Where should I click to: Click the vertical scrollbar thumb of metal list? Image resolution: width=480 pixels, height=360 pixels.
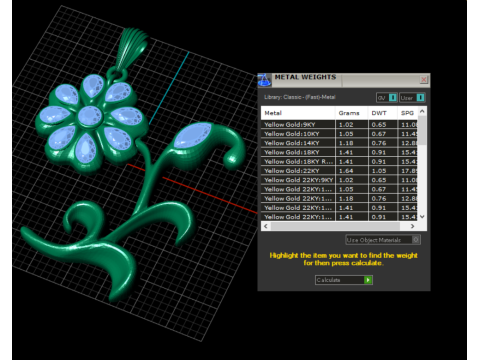point(422,131)
